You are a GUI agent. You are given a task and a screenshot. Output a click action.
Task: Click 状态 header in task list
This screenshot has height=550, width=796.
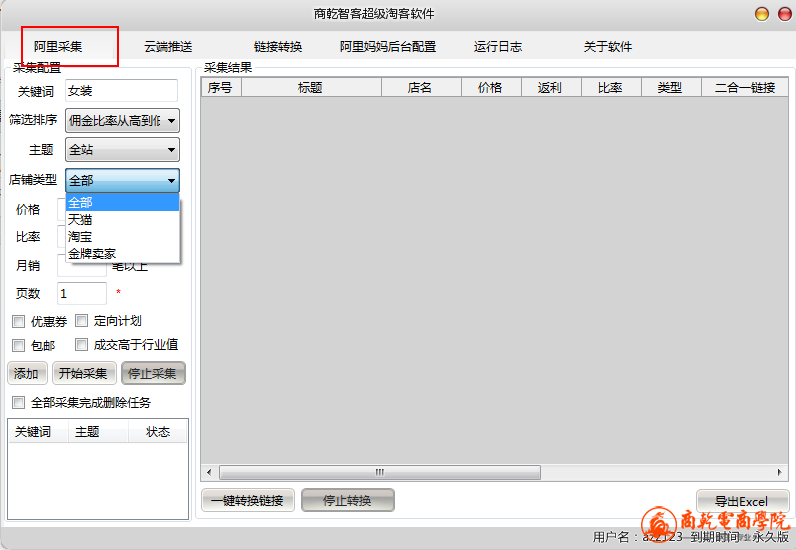coord(157,432)
